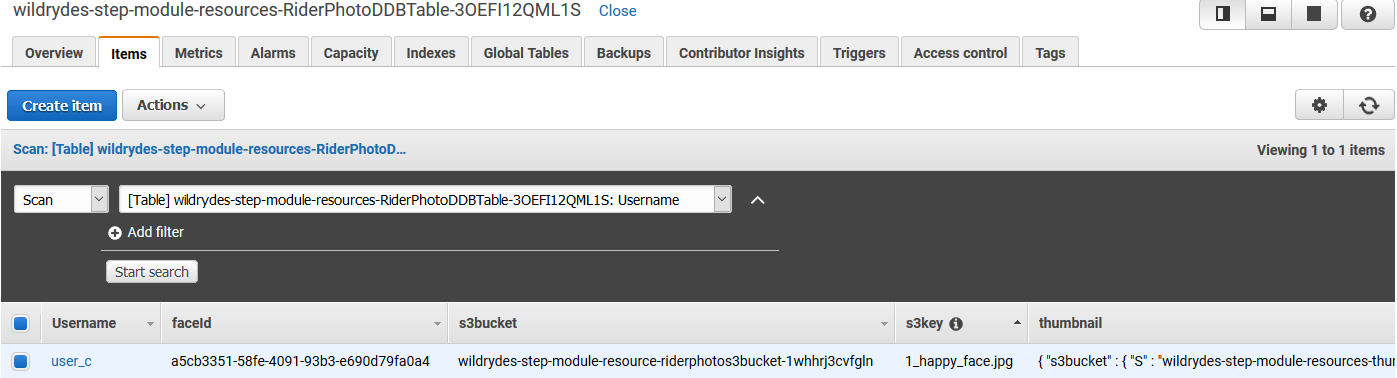Open the table/index selection dropdown

point(425,200)
